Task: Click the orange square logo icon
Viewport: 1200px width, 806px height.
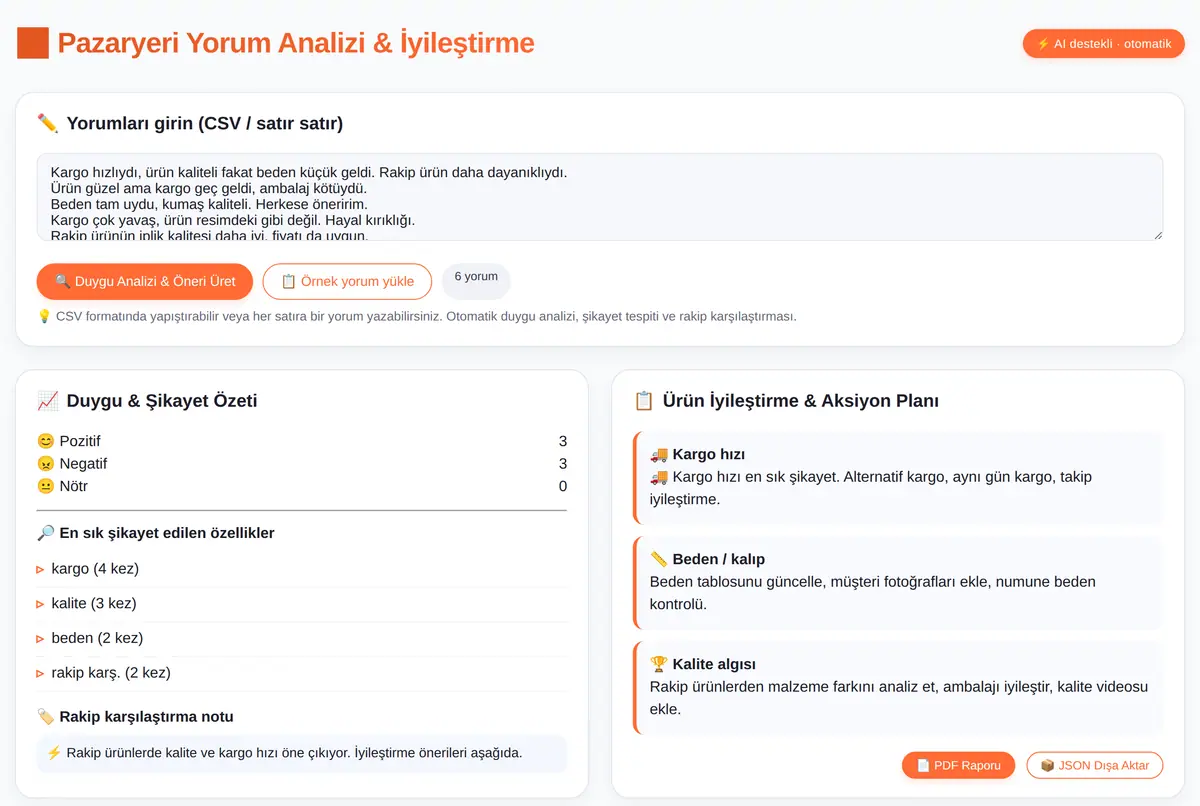Action: click(x=33, y=43)
